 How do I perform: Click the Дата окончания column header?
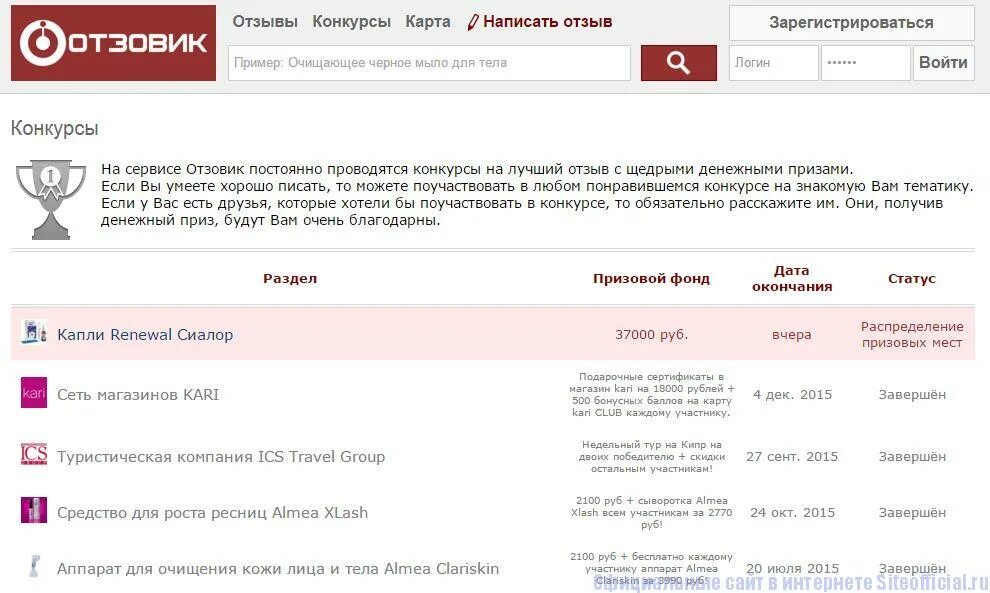coord(792,279)
